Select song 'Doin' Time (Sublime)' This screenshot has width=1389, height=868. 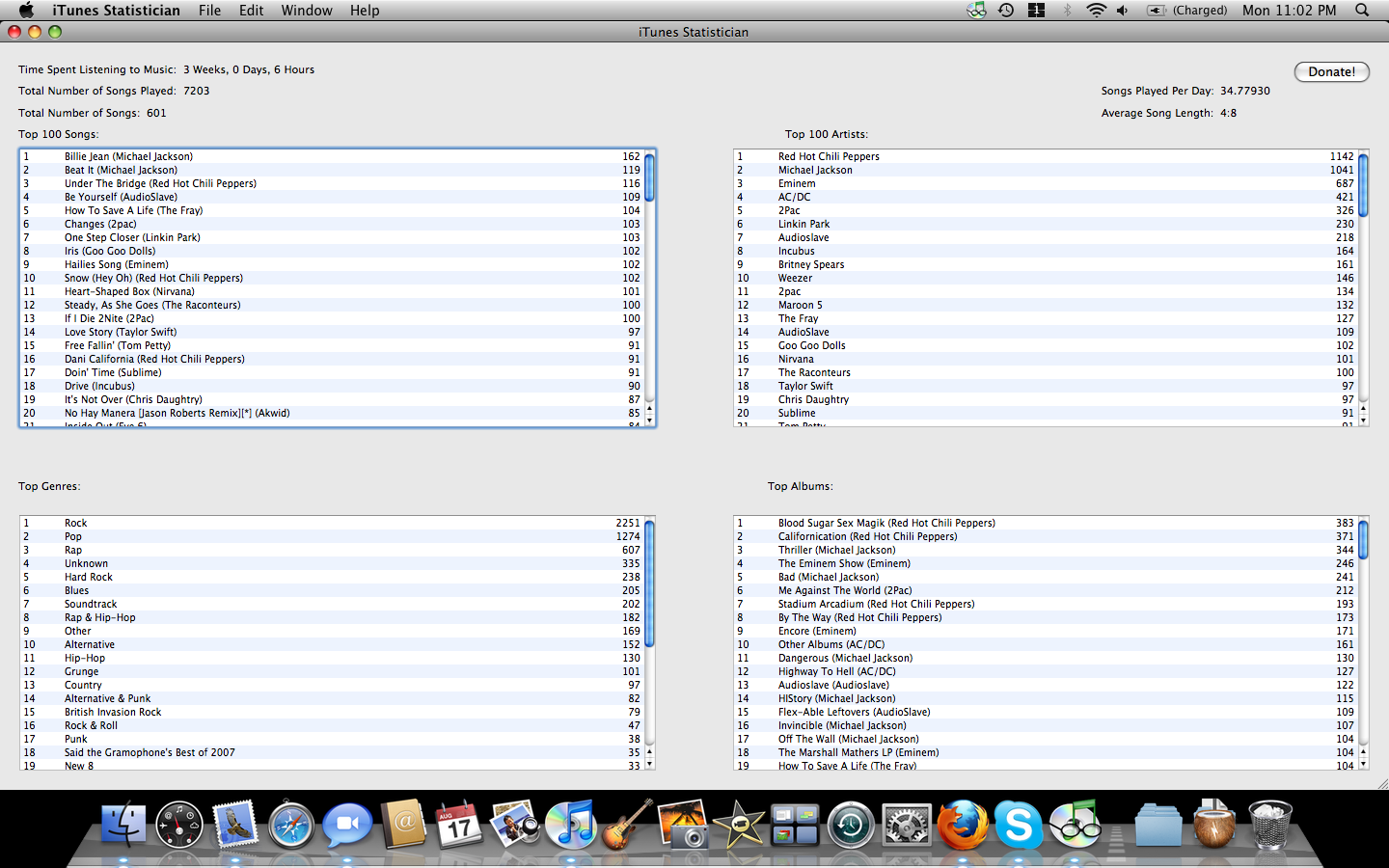(x=332, y=372)
